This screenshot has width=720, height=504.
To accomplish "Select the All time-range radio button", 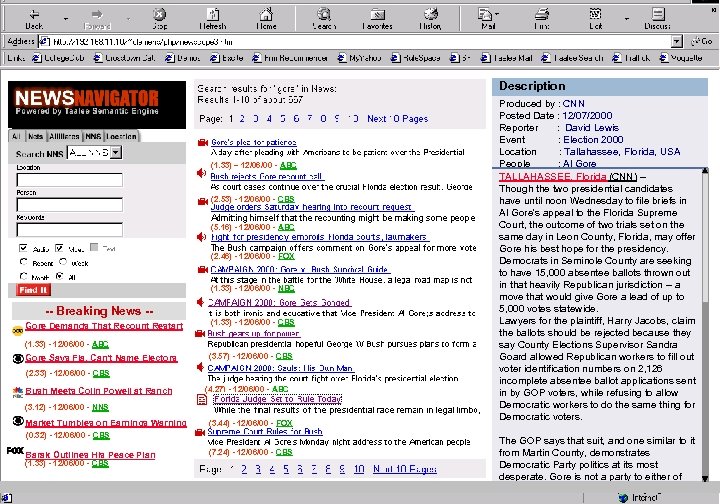I will tap(59, 276).
